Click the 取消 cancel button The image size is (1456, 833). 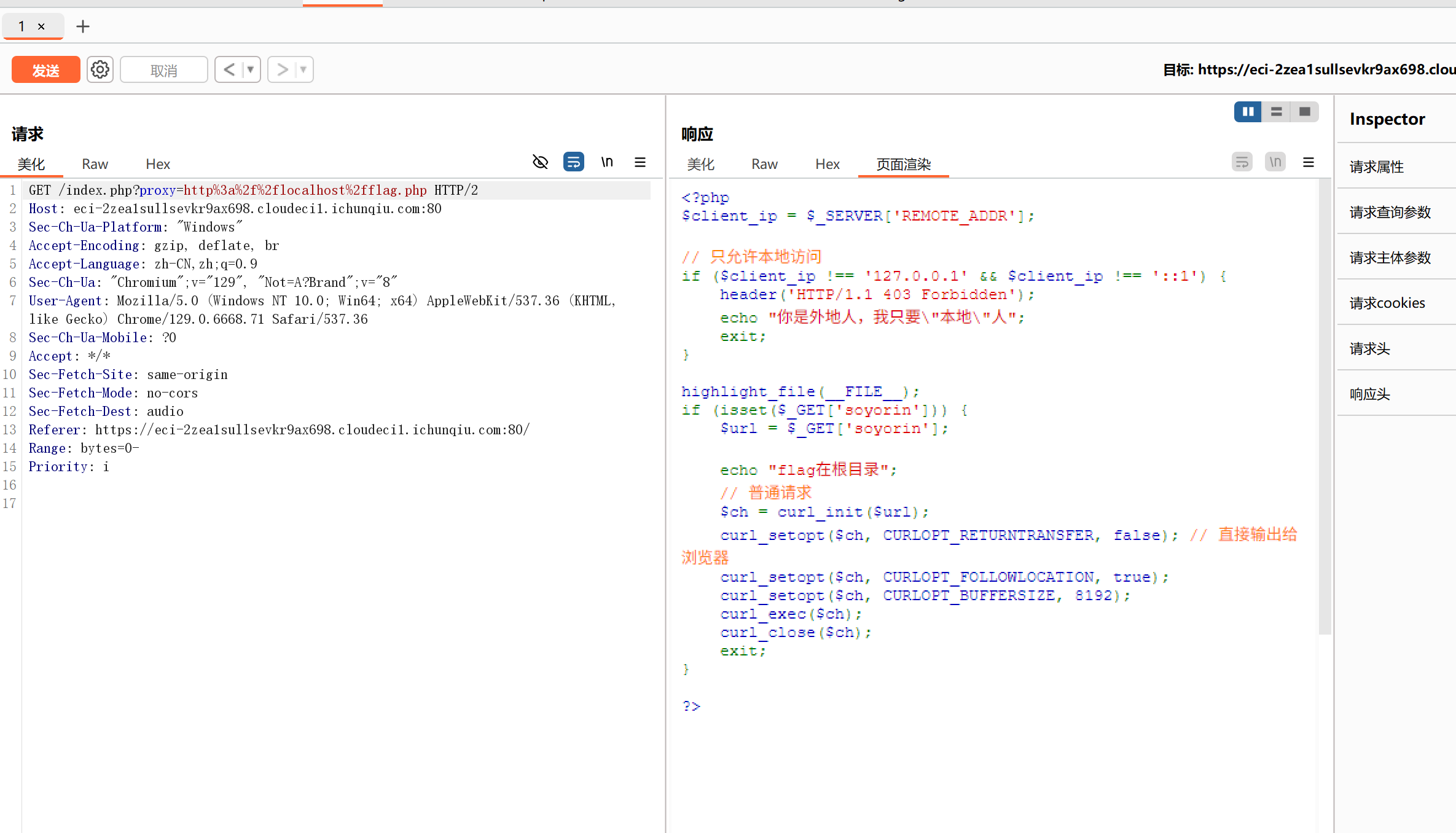163,70
